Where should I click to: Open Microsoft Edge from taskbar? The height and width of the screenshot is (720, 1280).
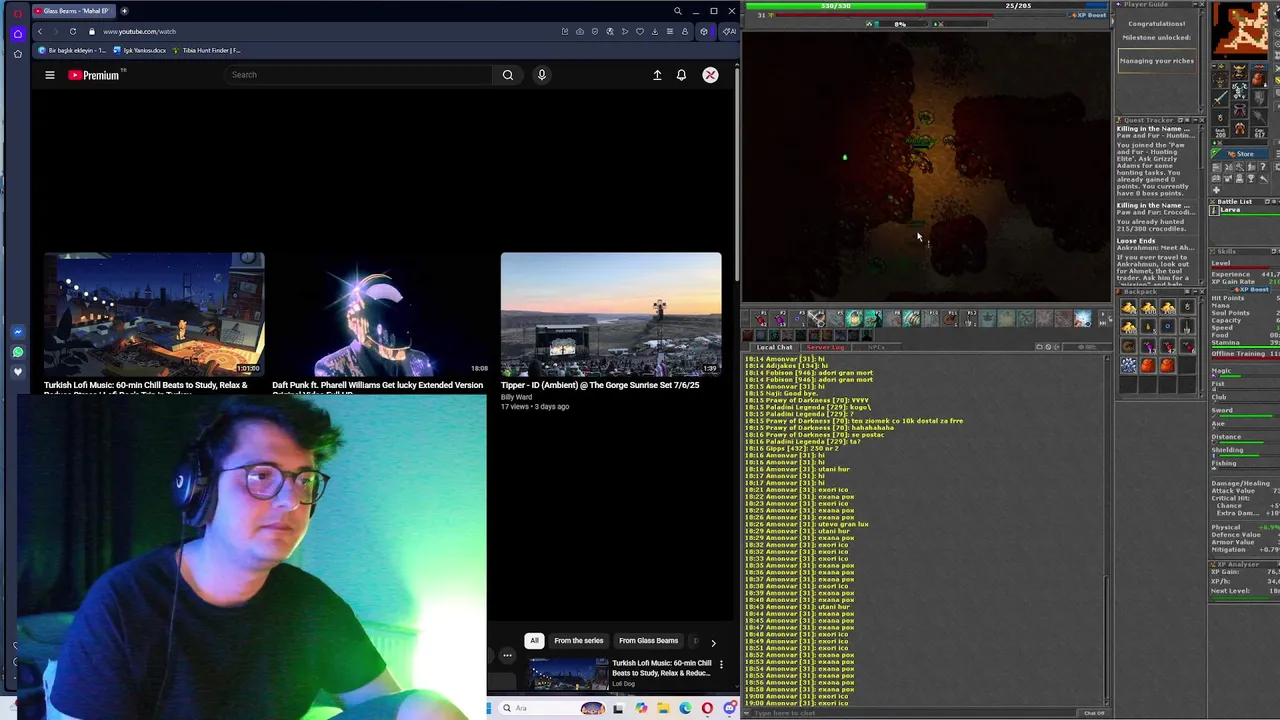pyautogui.click(x=685, y=708)
